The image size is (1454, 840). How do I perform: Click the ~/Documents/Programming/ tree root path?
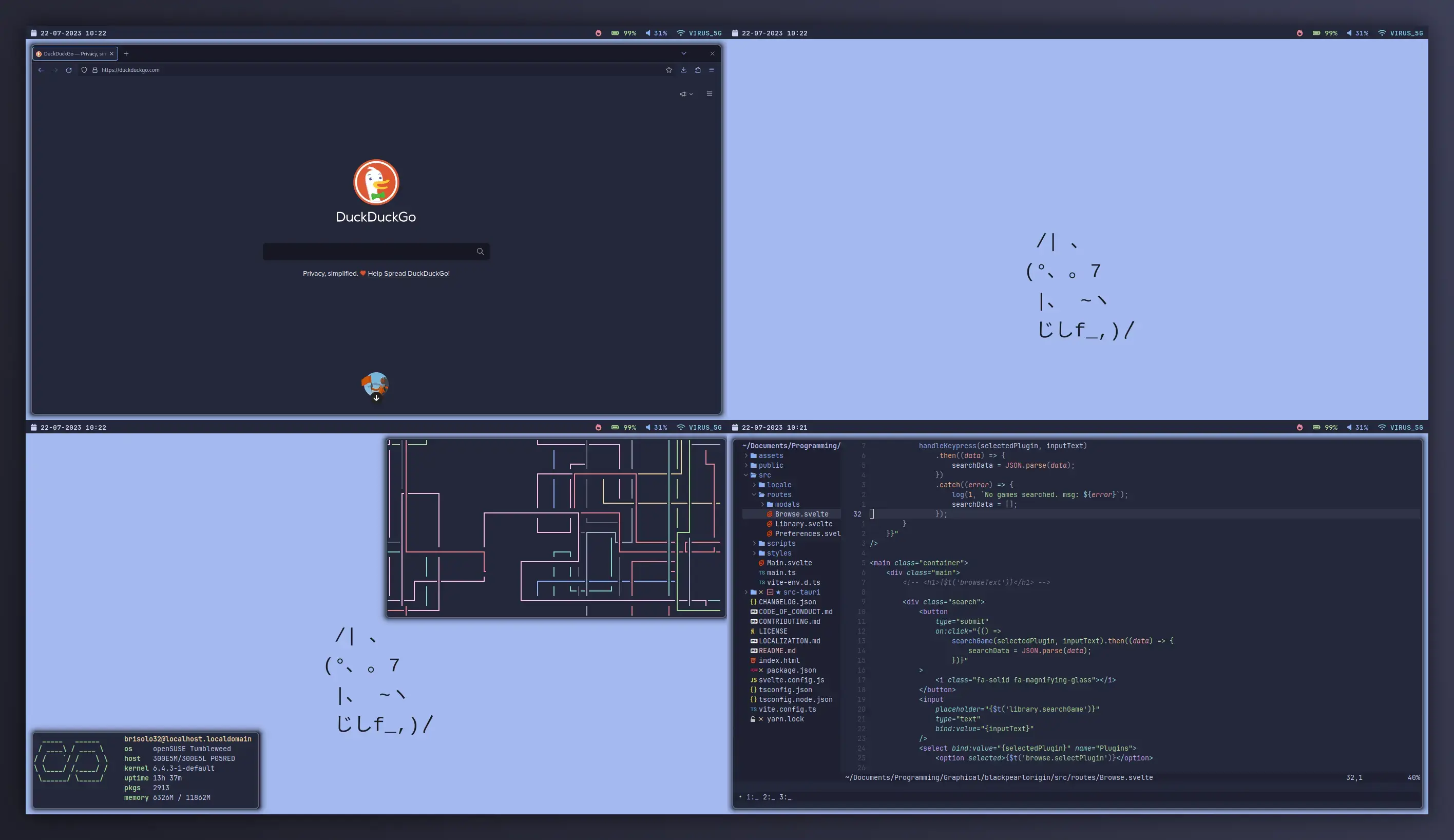[x=791, y=446]
